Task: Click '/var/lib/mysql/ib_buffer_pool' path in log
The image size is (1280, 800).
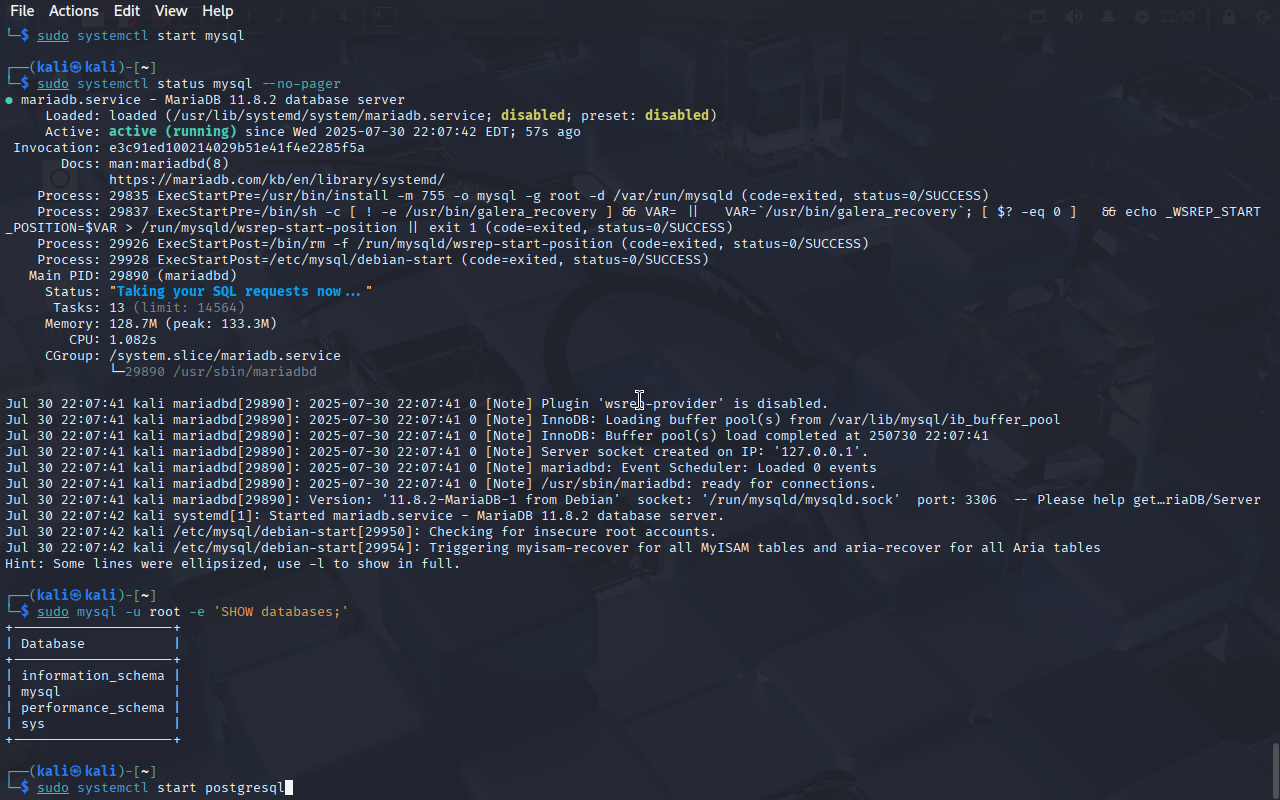Action: coord(945,419)
